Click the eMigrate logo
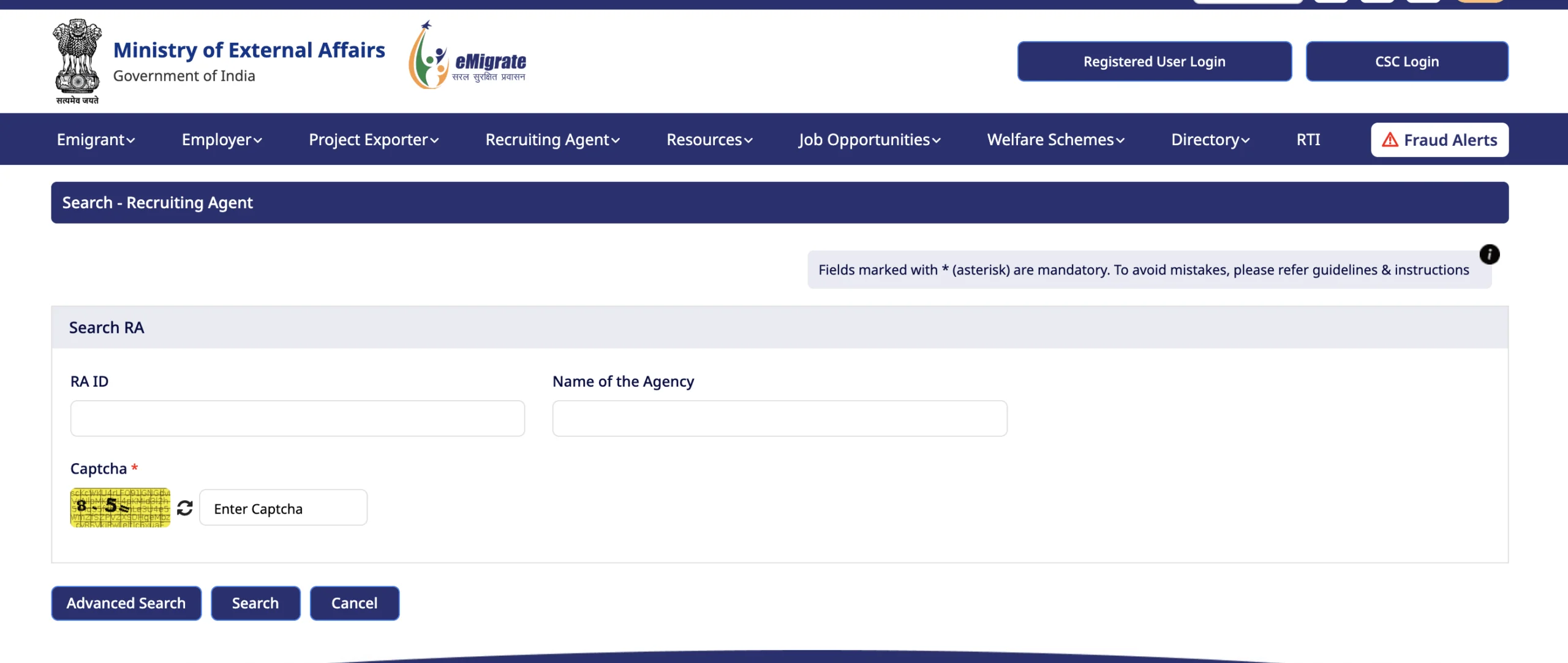Screen dimensions: 1568x663 click(467, 55)
